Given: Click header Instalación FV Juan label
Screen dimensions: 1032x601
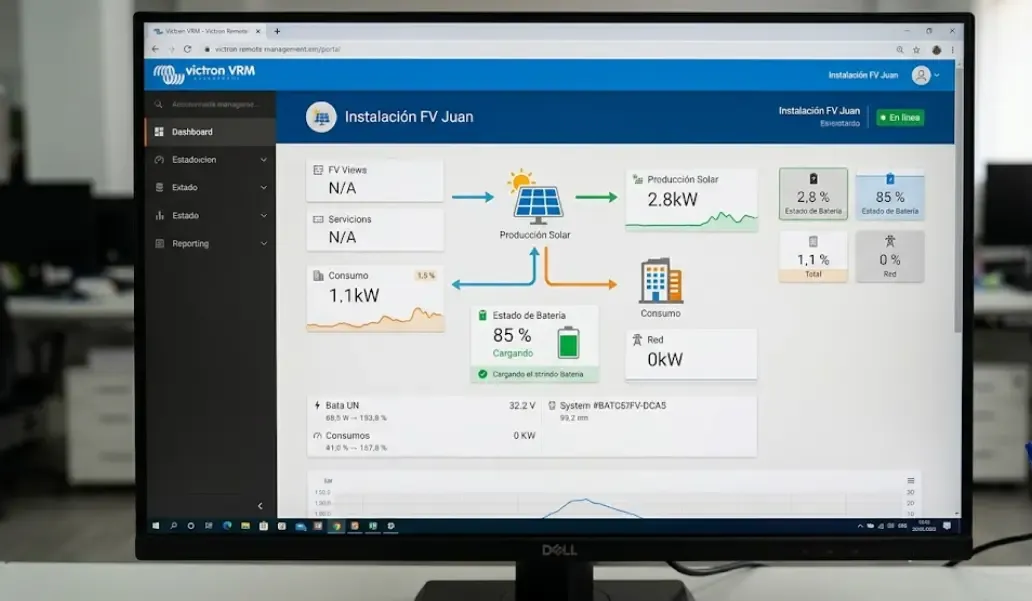Looking at the screenshot, I should 863,76.
